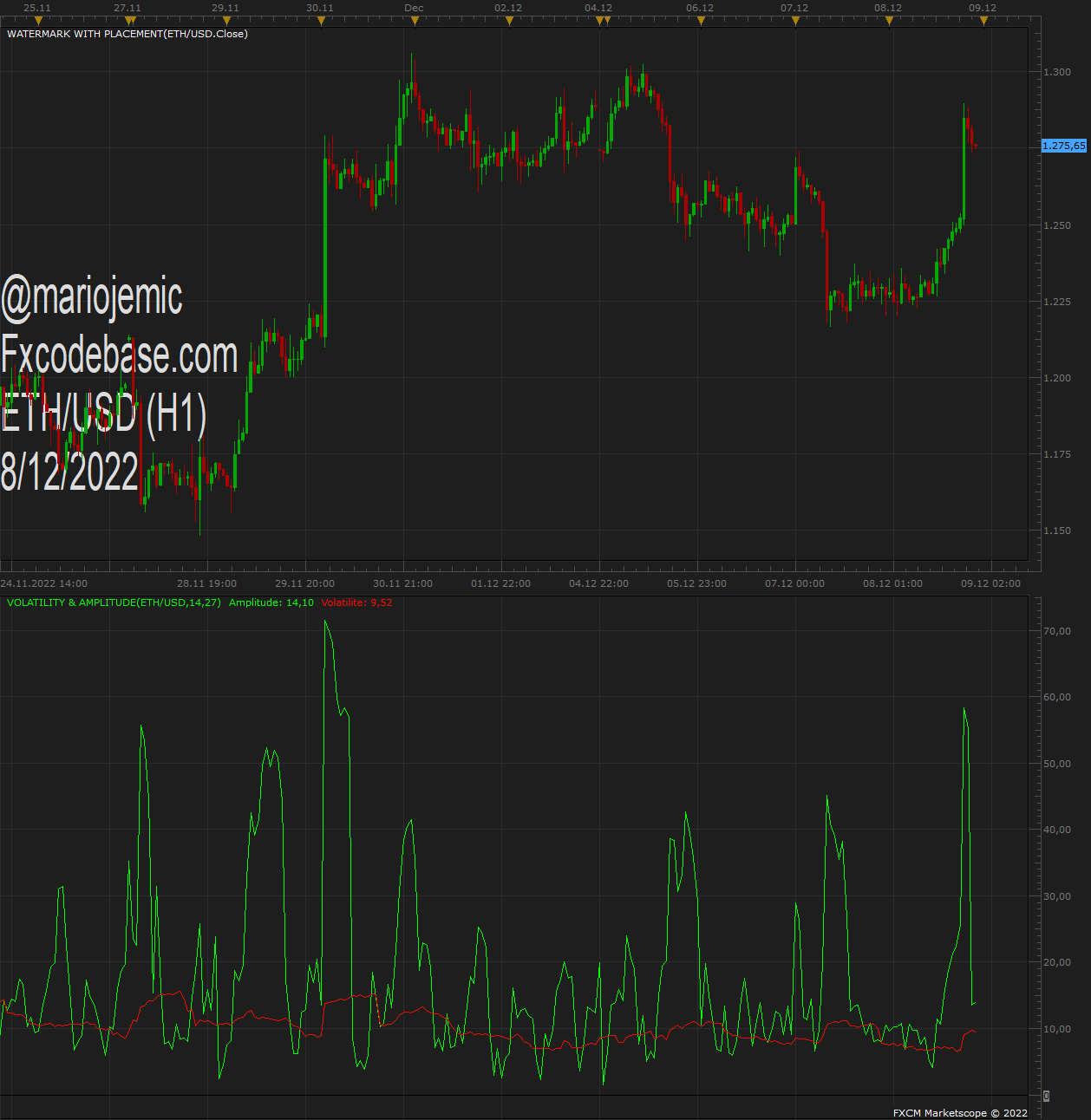Image resolution: width=1091 pixels, height=1120 pixels.
Task: Click the 1.175 price axis label
Action: pyautogui.click(x=1057, y=454)
